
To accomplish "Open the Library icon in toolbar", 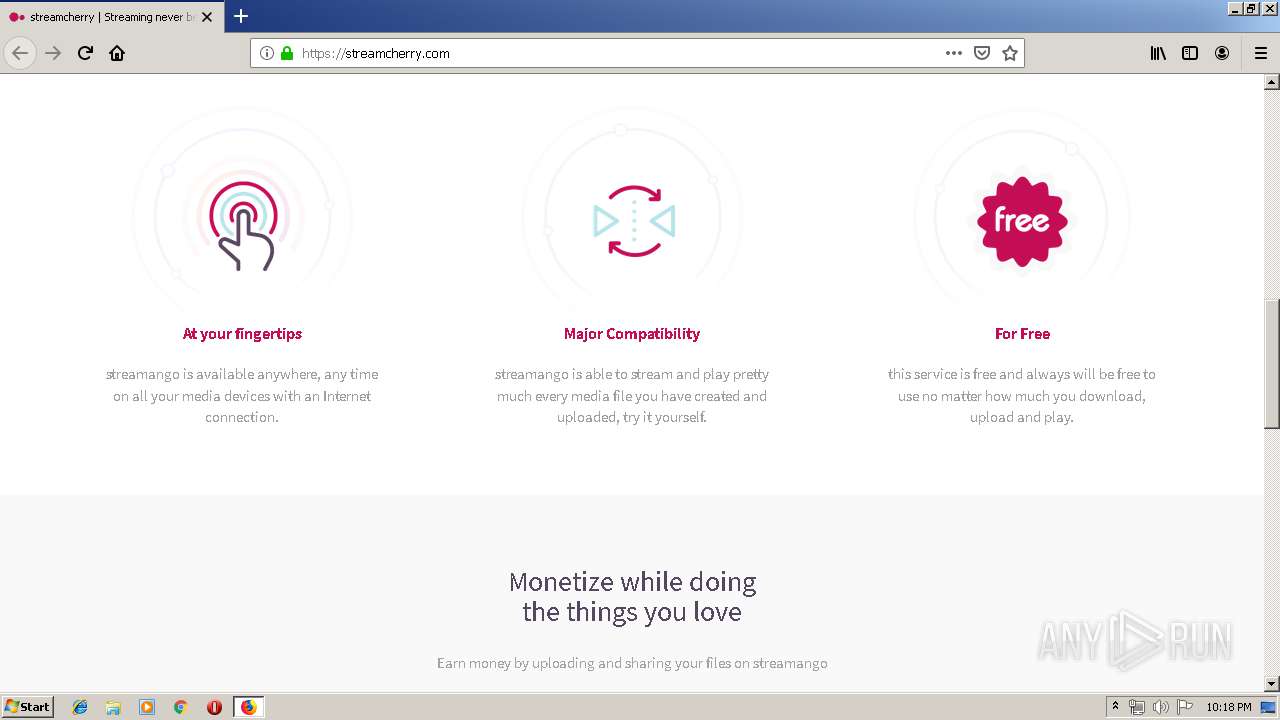I will 1158,53.
